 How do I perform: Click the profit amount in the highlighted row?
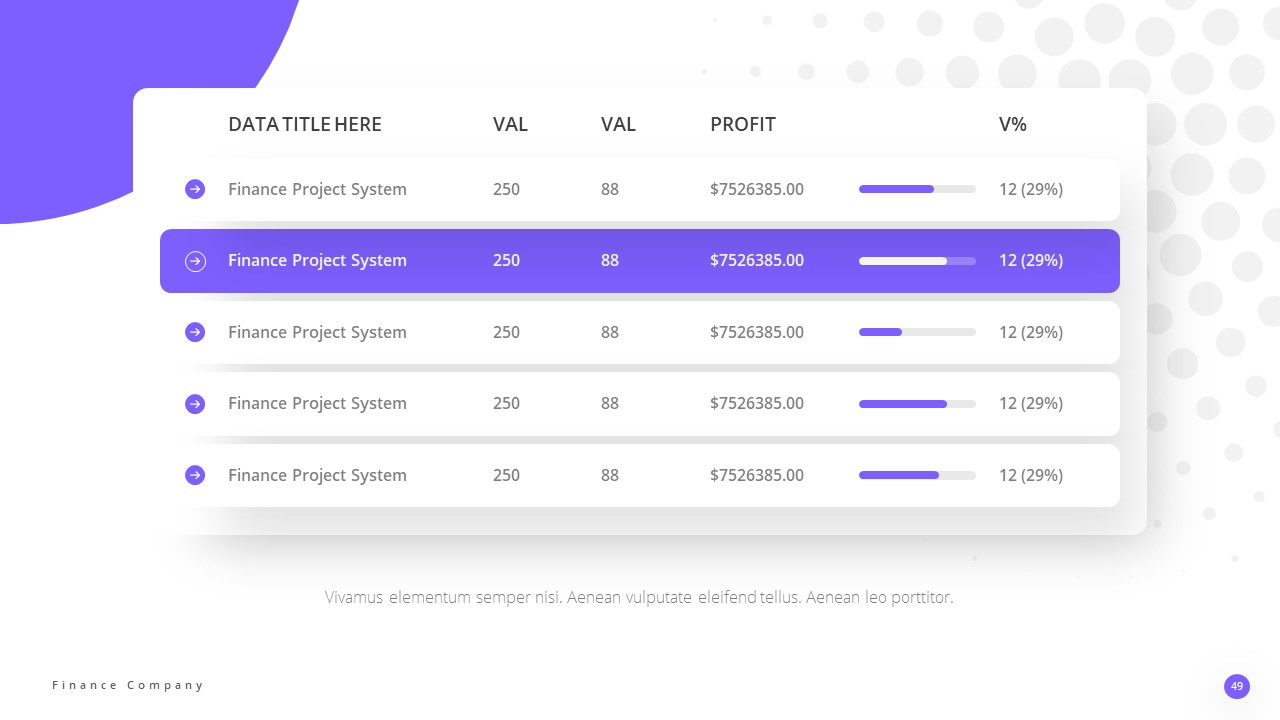point(757,260)
